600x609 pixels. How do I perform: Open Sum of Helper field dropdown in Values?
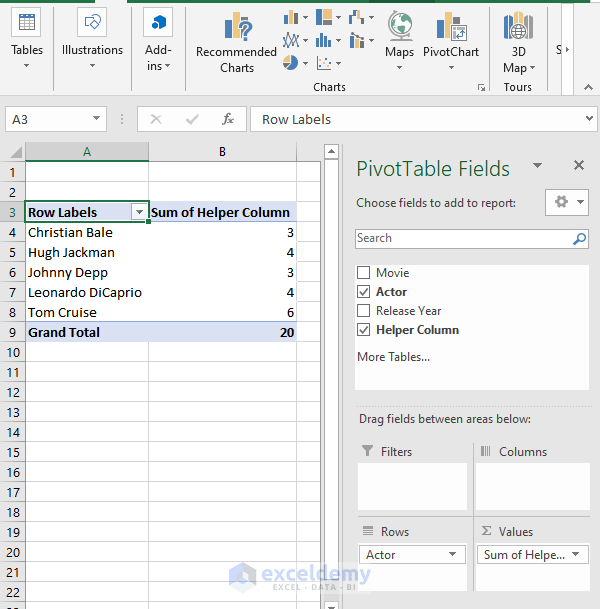pos(576,554)
